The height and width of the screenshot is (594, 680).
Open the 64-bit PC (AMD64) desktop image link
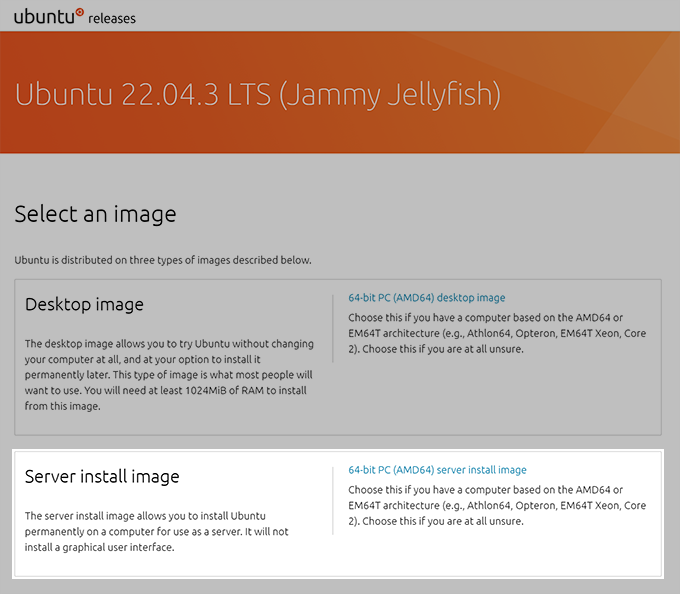(x=426, y=298)
